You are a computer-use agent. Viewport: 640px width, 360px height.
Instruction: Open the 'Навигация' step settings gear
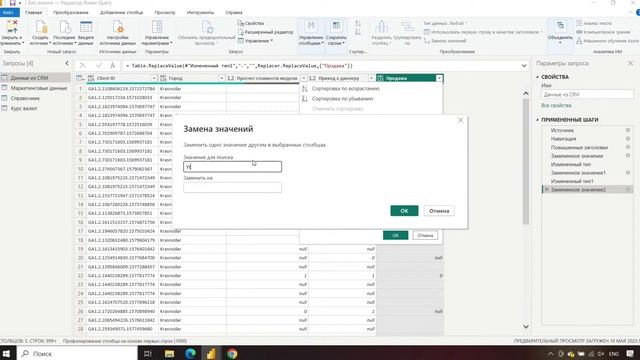[x=628, y=139]
